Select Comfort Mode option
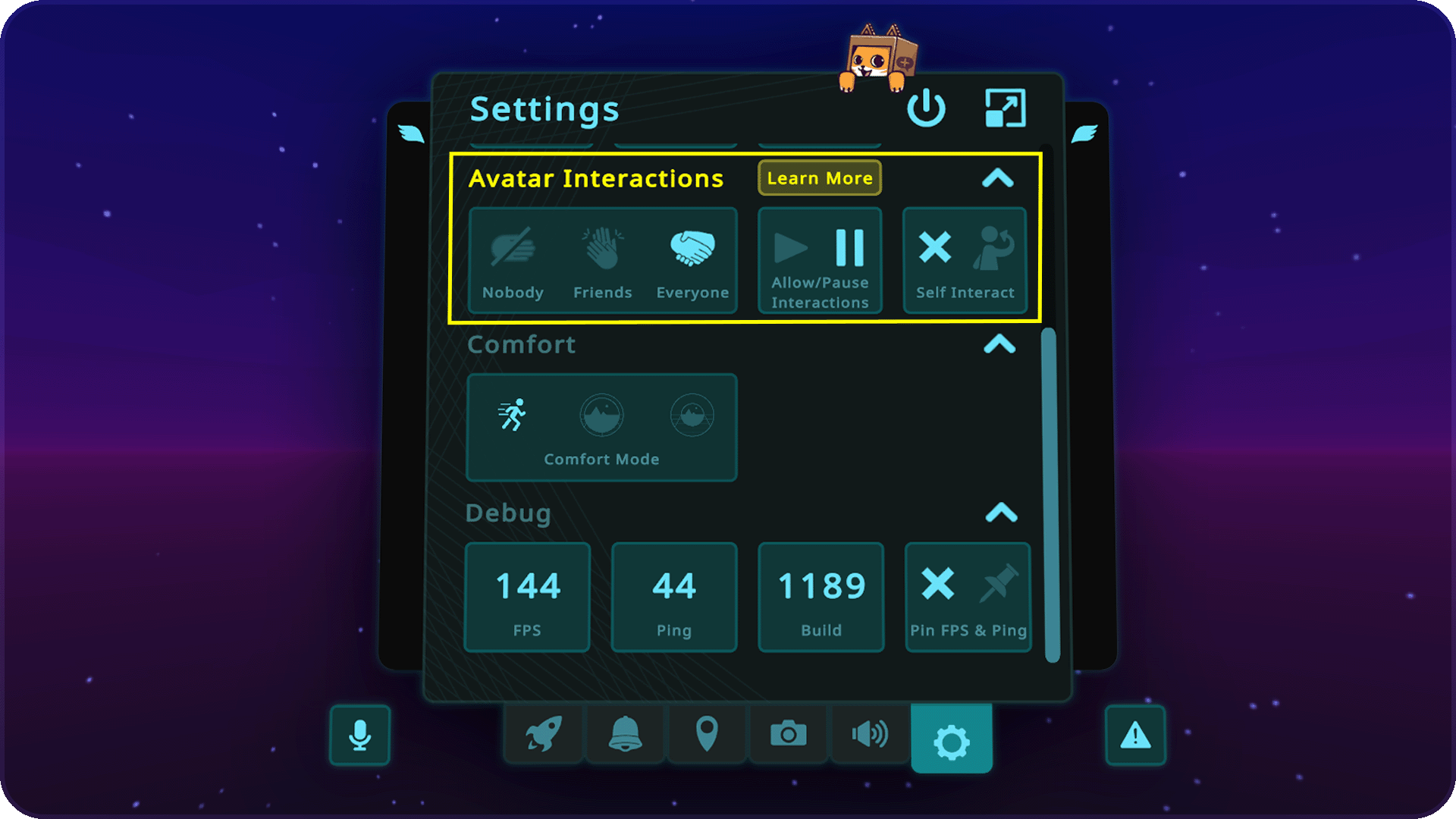1456x819 pixels. (601, 428)
